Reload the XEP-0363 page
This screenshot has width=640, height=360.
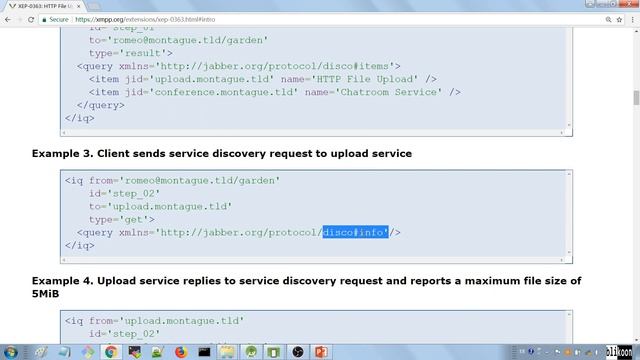[x=31, y=20]
